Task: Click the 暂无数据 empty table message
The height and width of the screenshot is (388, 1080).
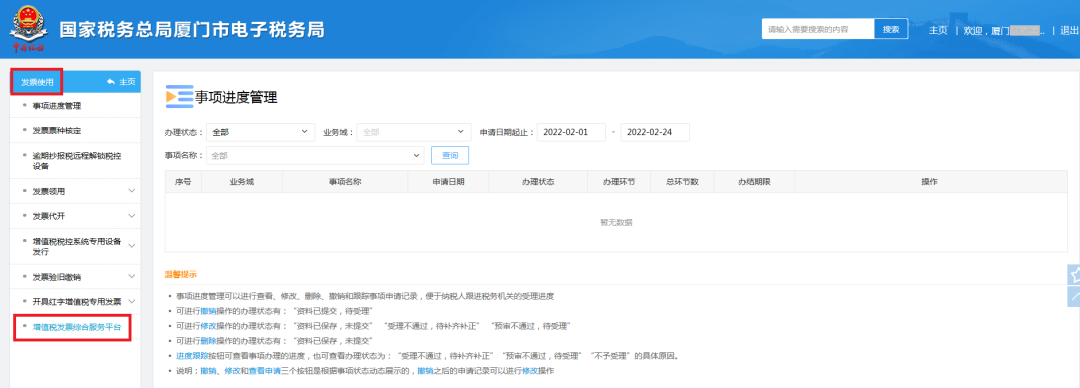Action: pos(616,222)
